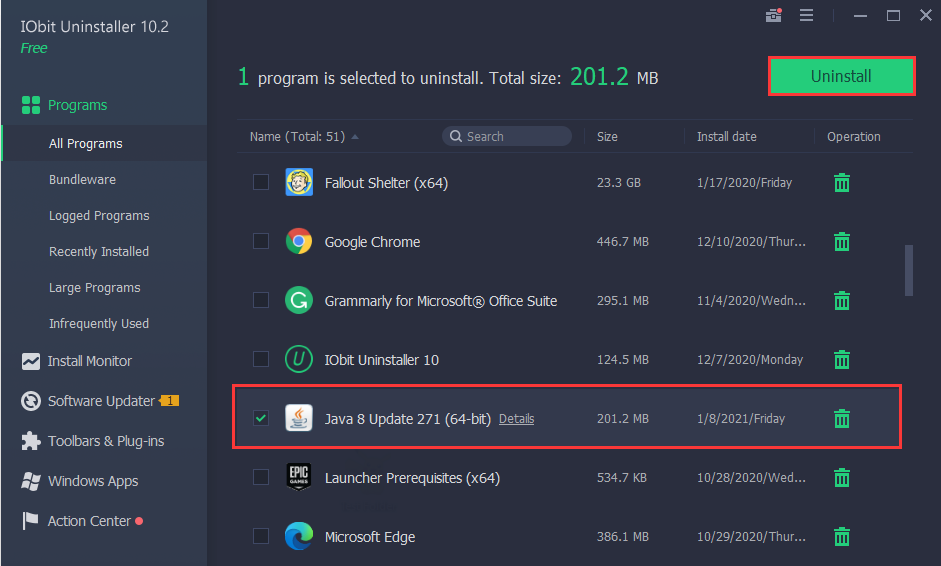The width and height of the screenshot is (941, 566).
Task: Open the hamburger options menu
Action: click(x=806, y=15)
